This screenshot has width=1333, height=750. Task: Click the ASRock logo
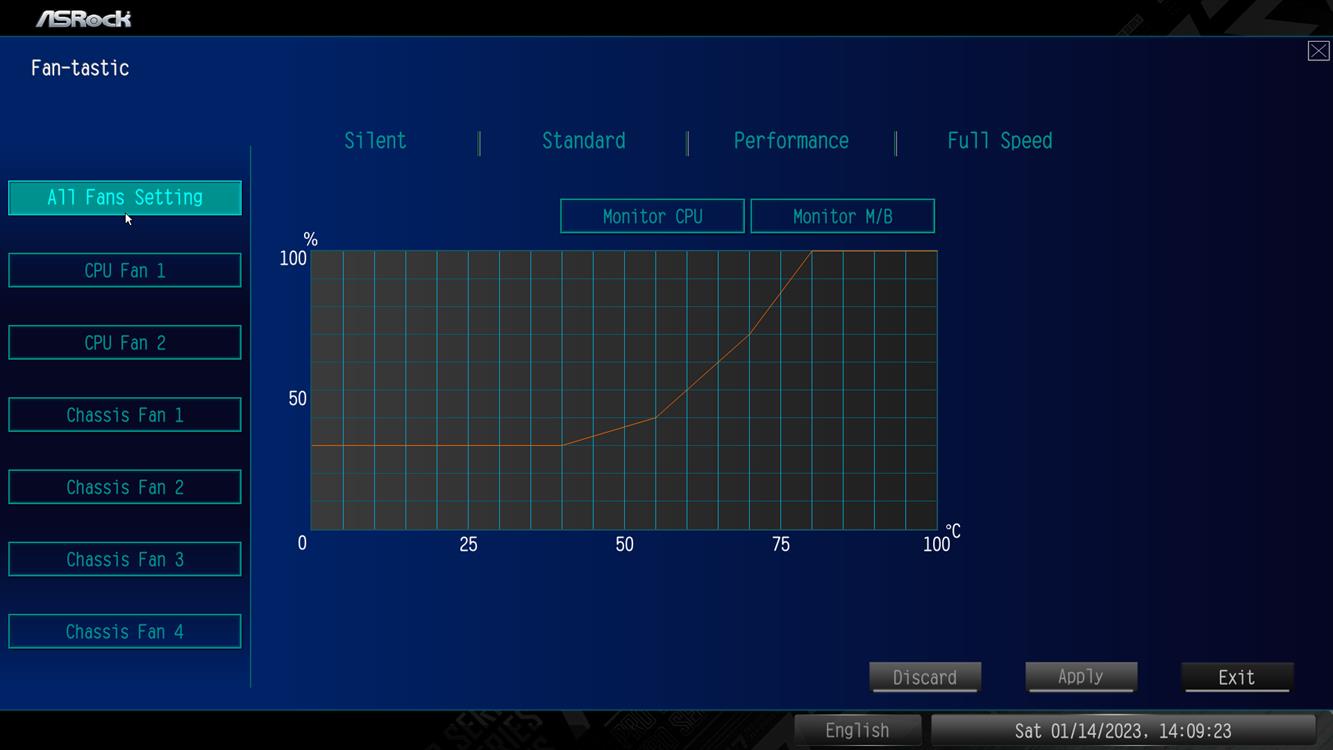pos(84,19)
